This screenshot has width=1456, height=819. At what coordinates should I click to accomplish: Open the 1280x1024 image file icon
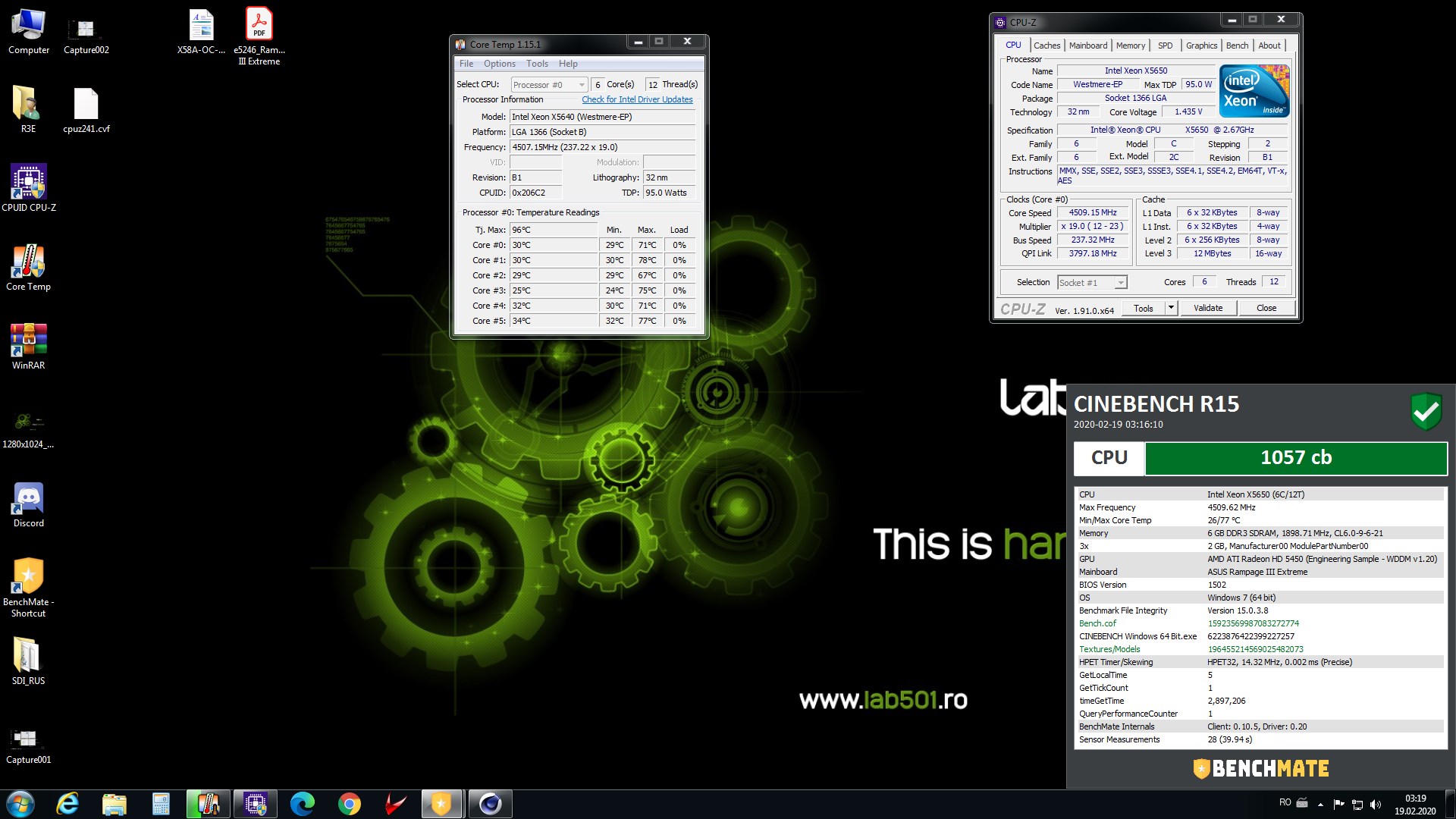[x=29, y=428]
